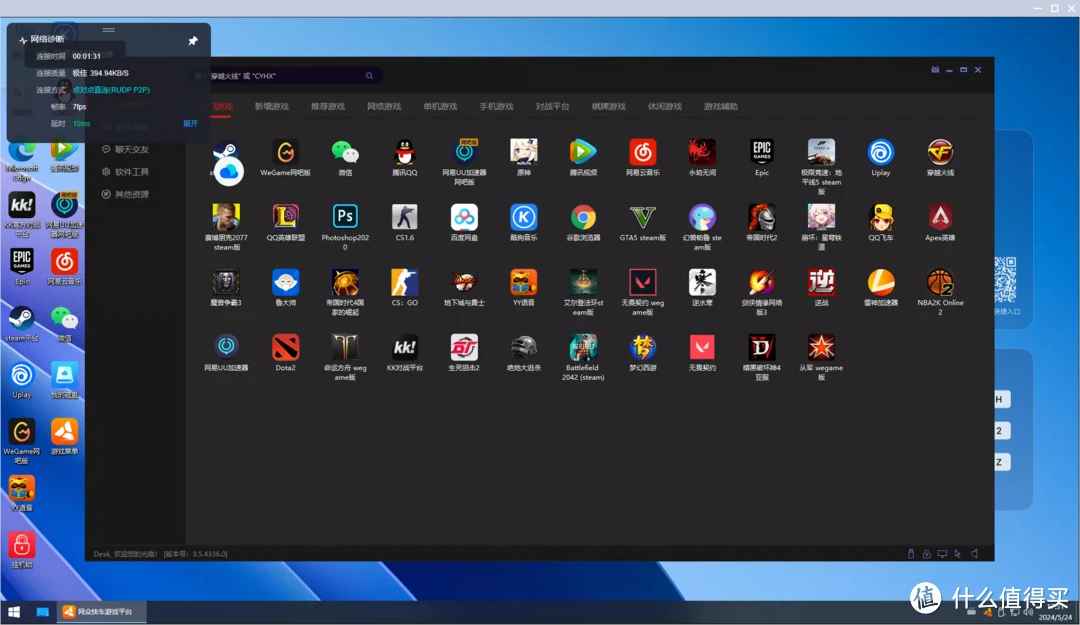
Task: Launch the Uplay icon in the grid
Action: pos(880,152)
